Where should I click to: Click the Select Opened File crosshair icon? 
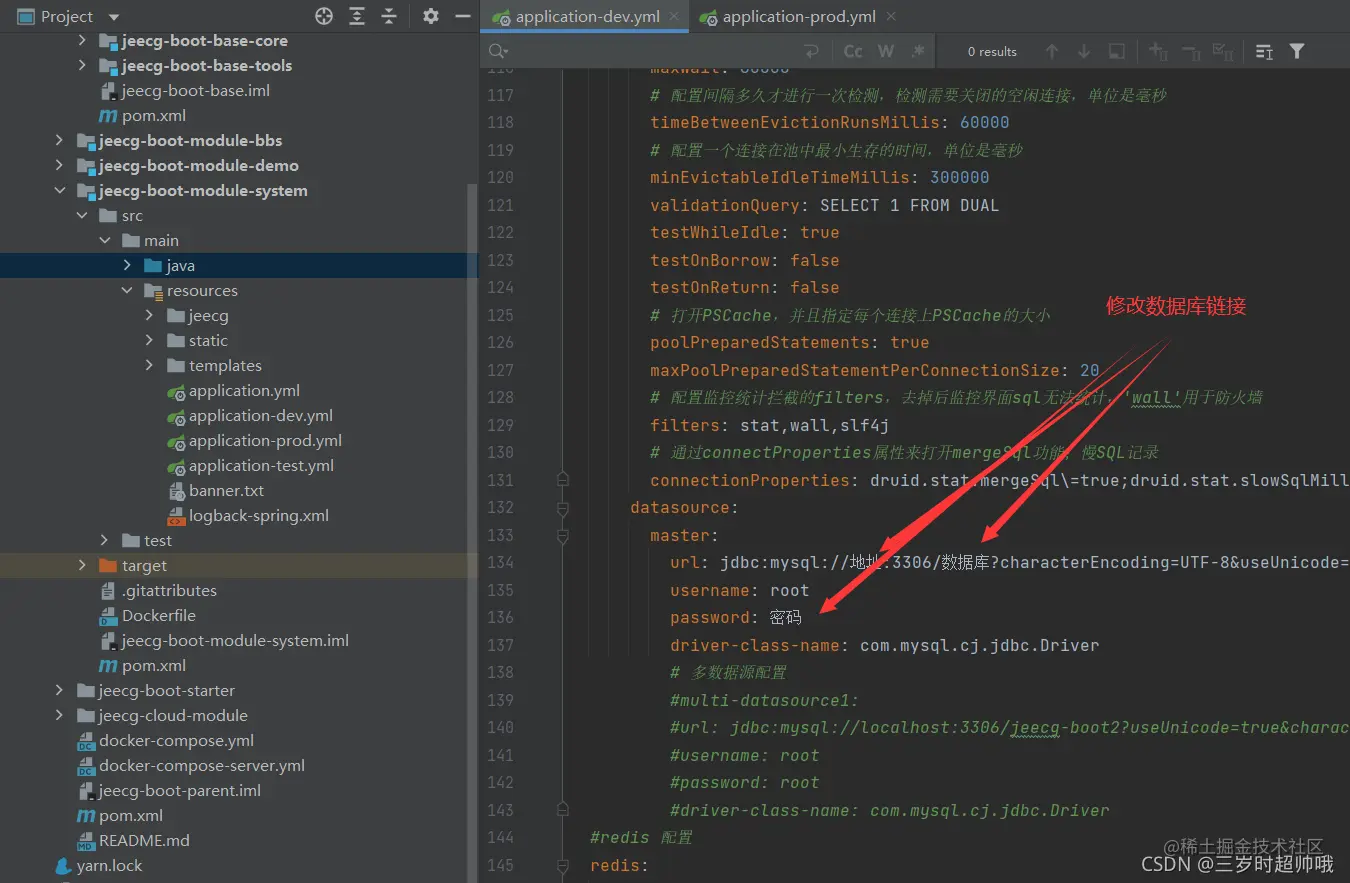[324, 16]
